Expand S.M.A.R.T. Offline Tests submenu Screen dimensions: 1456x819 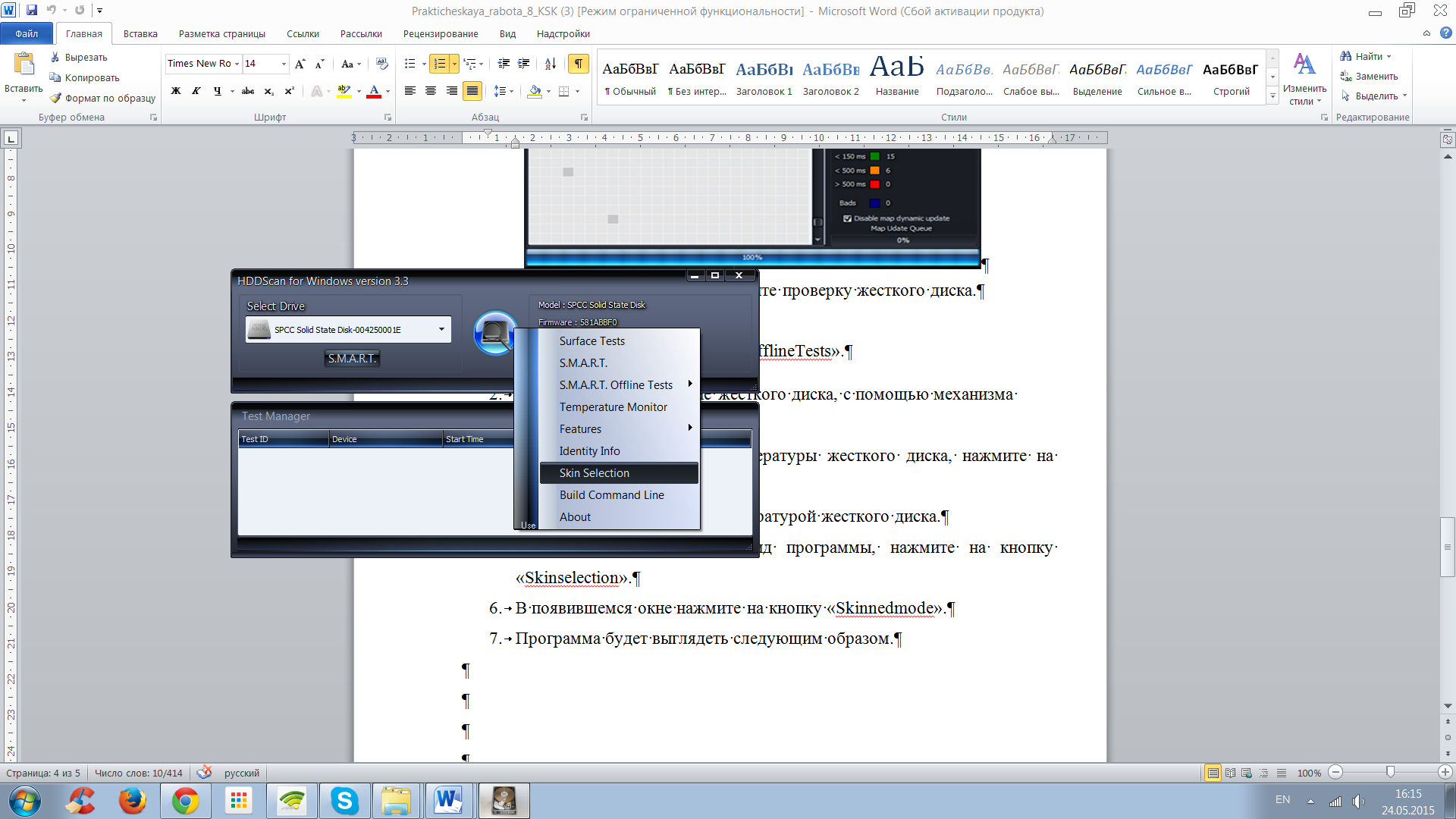point(616,385)
